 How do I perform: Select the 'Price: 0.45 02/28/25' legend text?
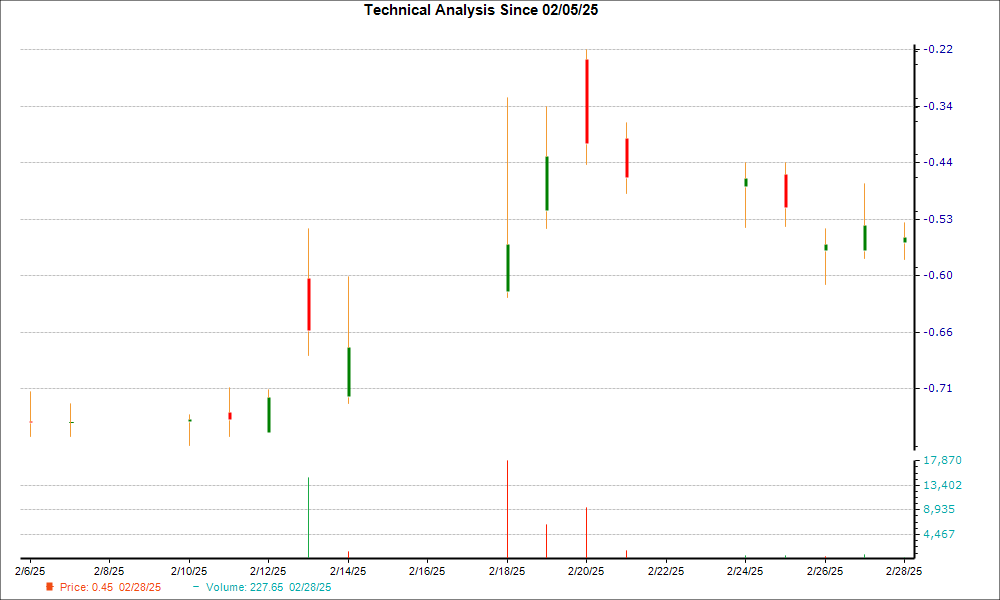(110, 587)
